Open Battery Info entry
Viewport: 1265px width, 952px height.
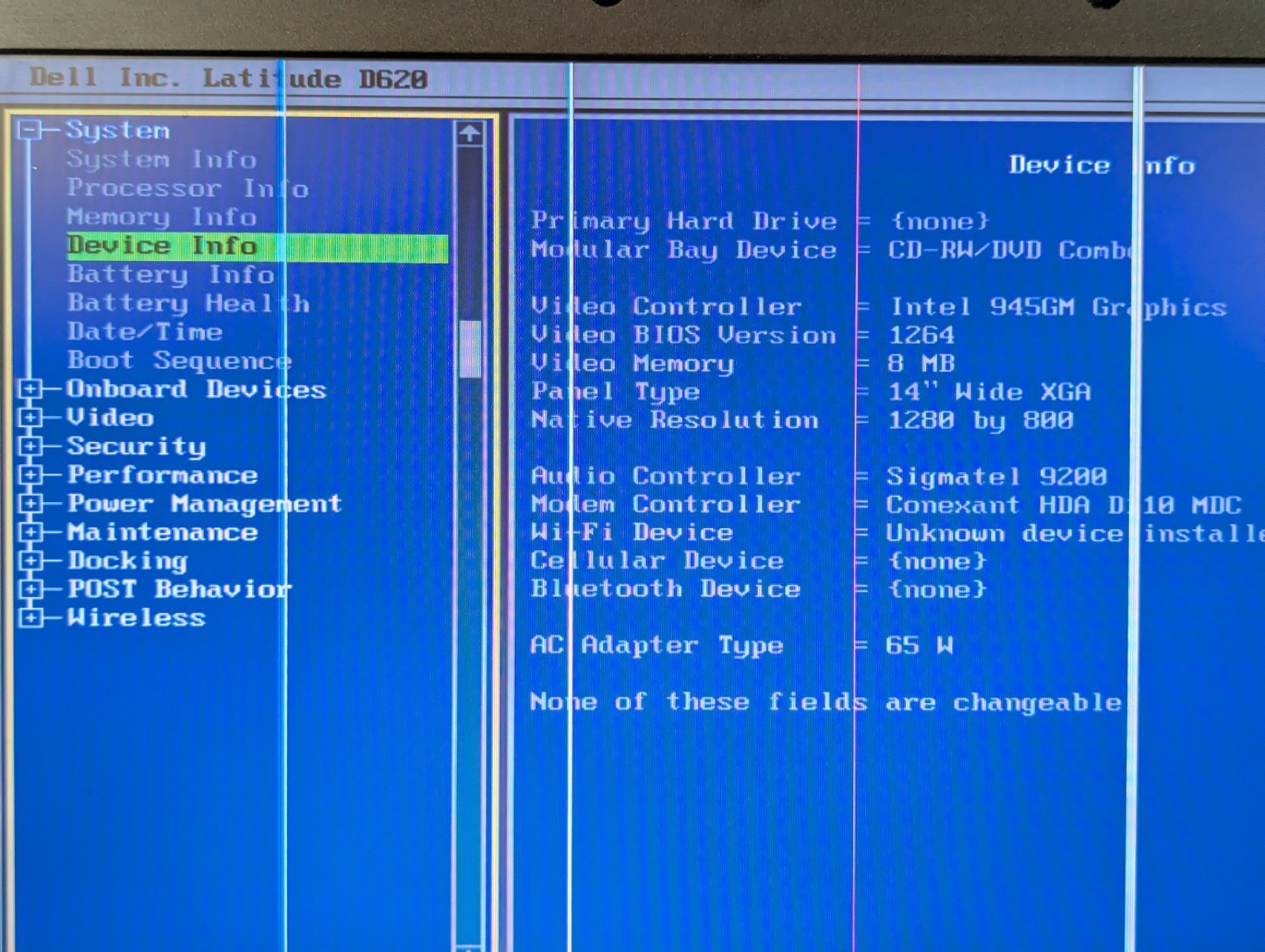point(171,274)
